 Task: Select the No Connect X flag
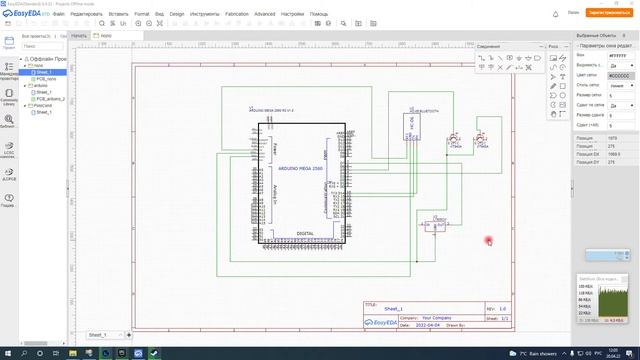coord(500,67)
